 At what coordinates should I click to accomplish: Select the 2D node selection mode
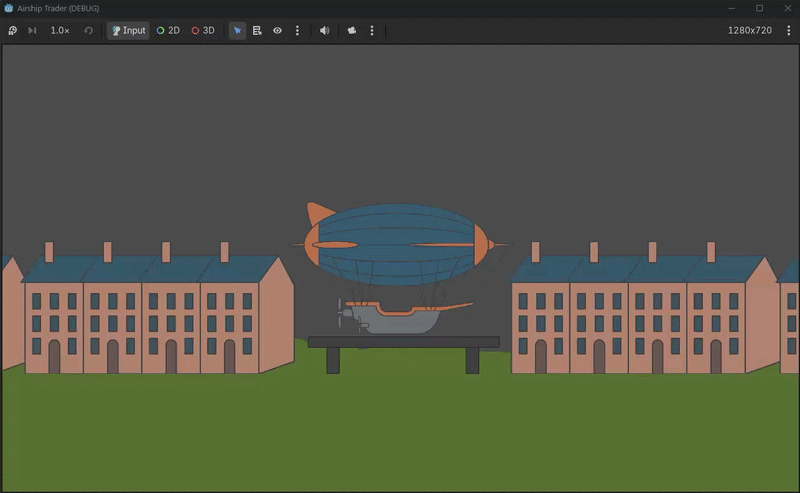(168, 31)
